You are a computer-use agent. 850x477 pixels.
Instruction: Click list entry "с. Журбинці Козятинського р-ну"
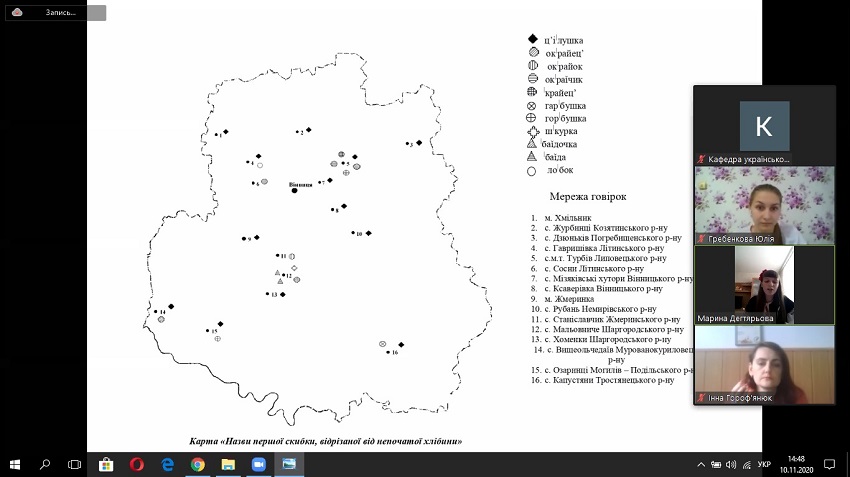click(606, 228)
